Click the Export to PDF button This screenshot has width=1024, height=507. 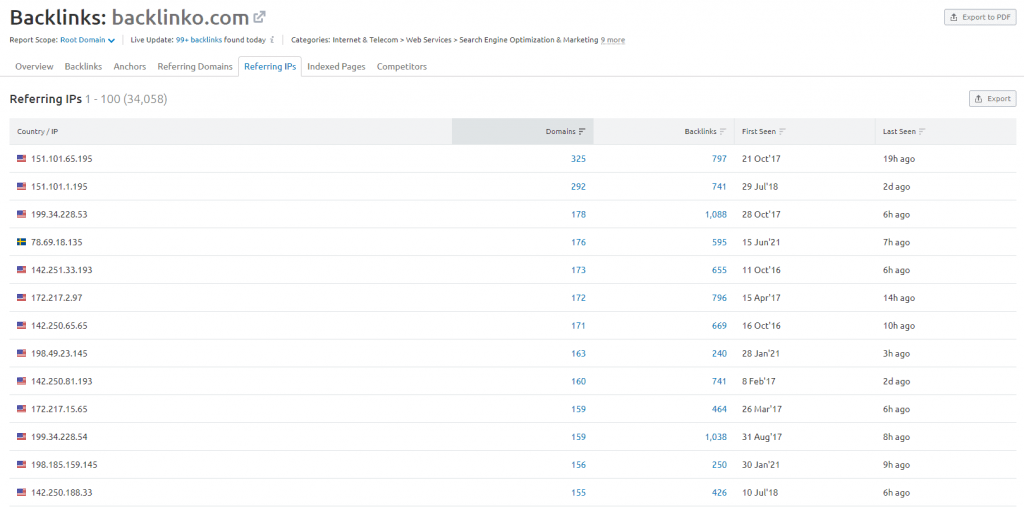click(x=980, y=17)
